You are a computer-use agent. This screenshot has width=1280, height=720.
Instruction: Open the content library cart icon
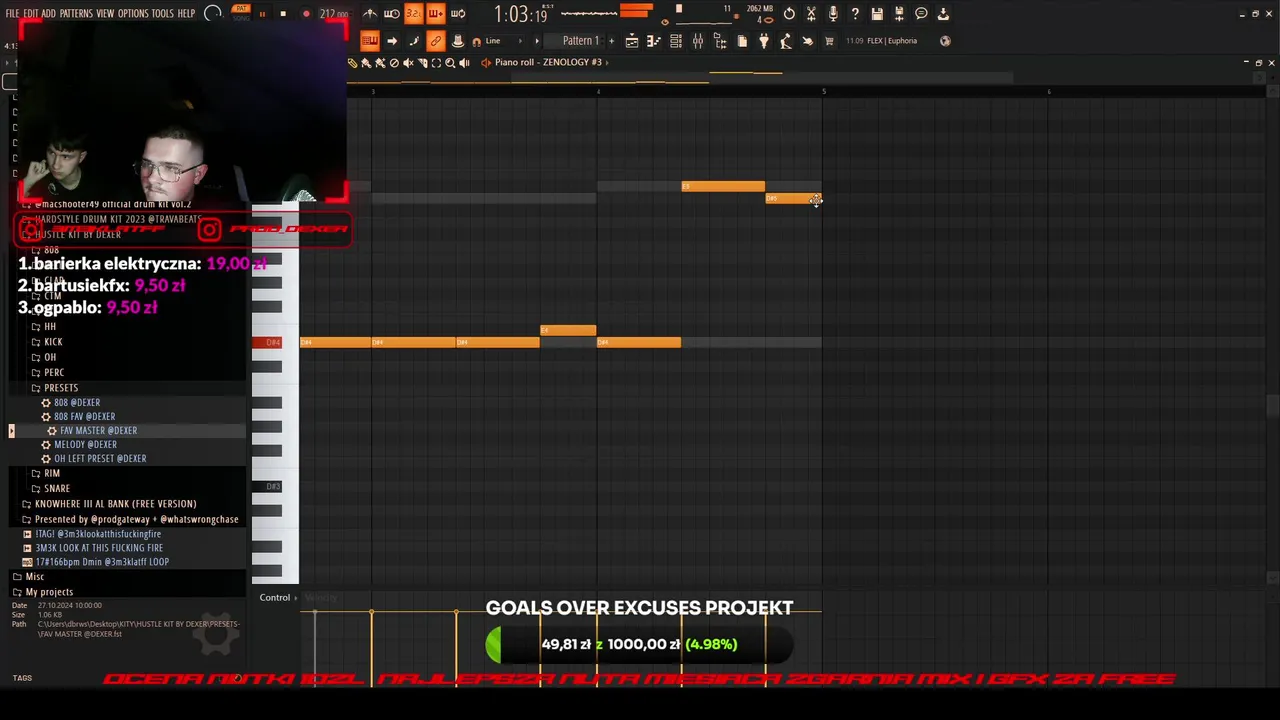829,41
